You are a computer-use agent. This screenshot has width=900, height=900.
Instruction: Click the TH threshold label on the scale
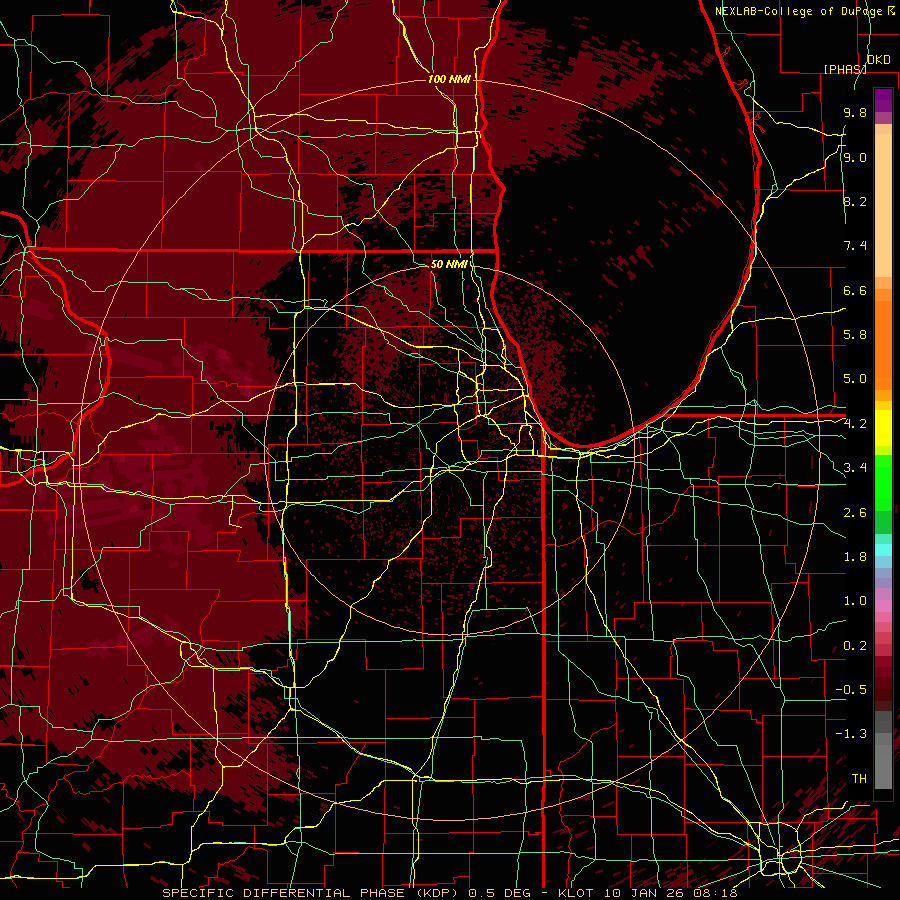[x=859, y=778]
